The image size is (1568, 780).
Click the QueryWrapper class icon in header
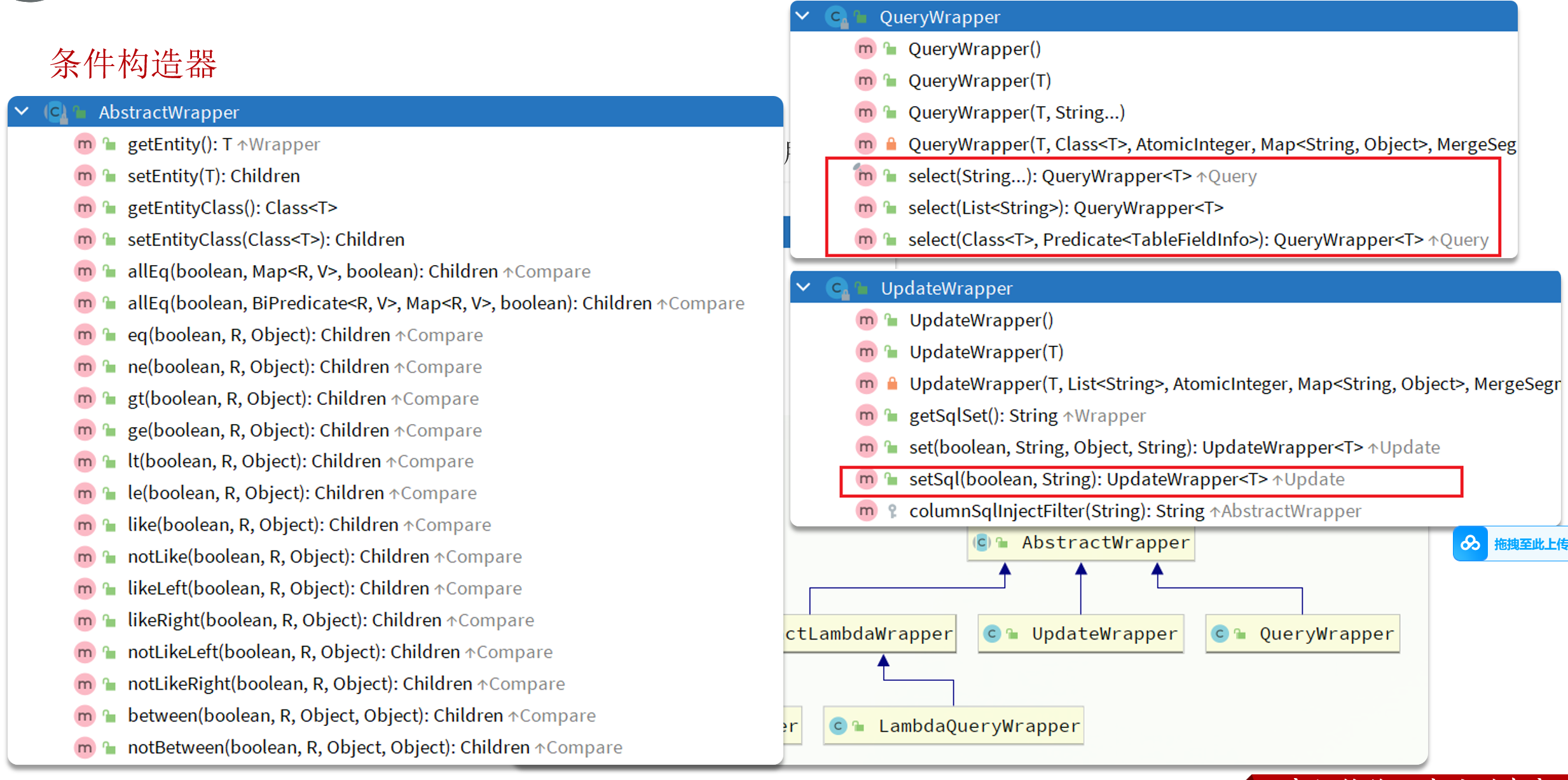click(837, 17)
